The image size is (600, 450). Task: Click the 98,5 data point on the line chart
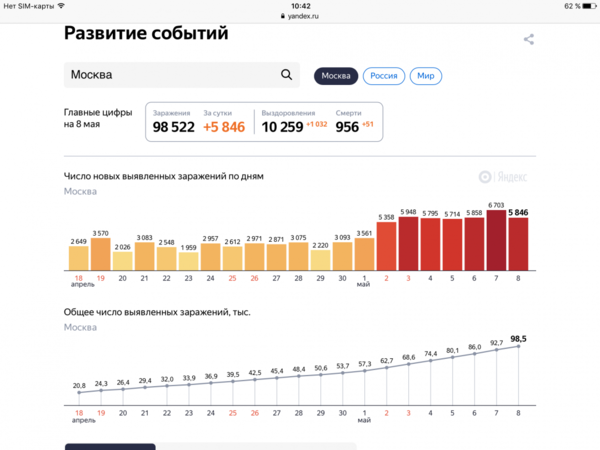(x=518, y=346)
